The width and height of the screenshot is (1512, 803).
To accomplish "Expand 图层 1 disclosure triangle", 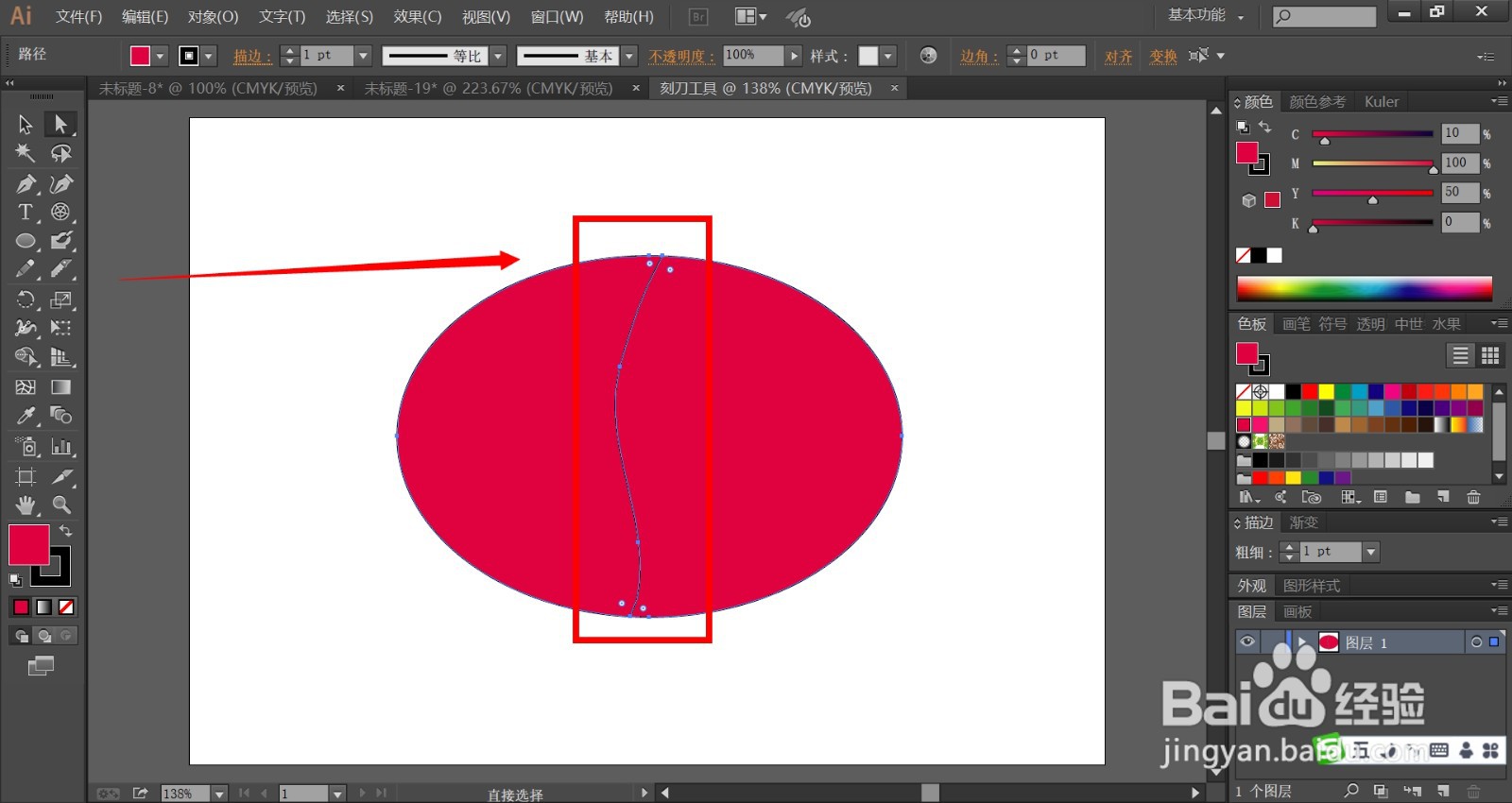I will coord(1301,641).
